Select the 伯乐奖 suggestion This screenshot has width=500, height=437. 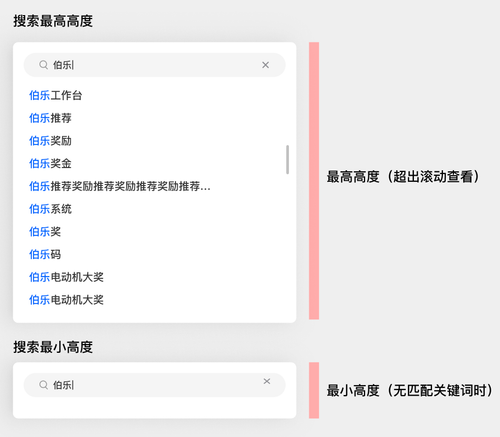(x=45, y=232)
